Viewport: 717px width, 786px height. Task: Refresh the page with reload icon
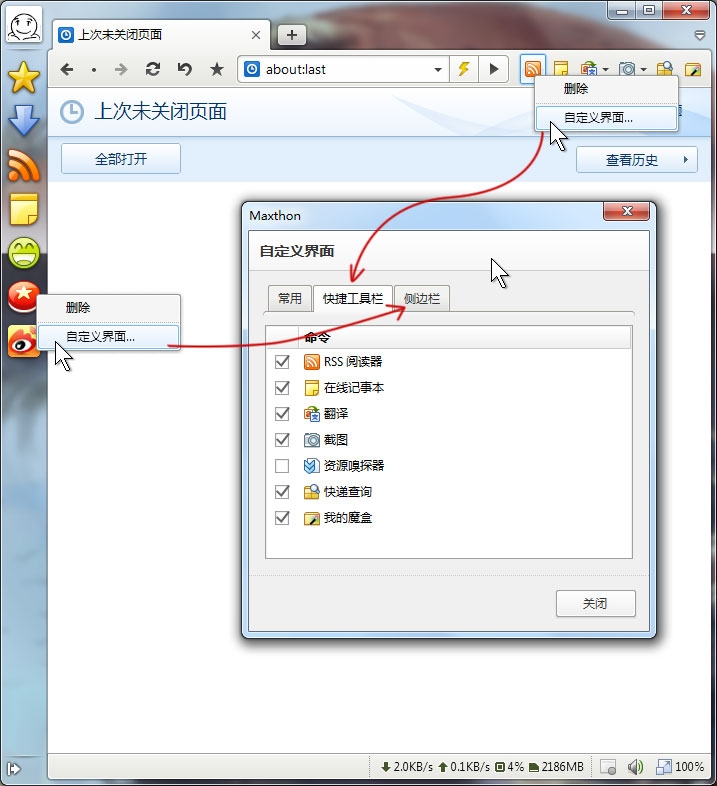tap(153, 69)
